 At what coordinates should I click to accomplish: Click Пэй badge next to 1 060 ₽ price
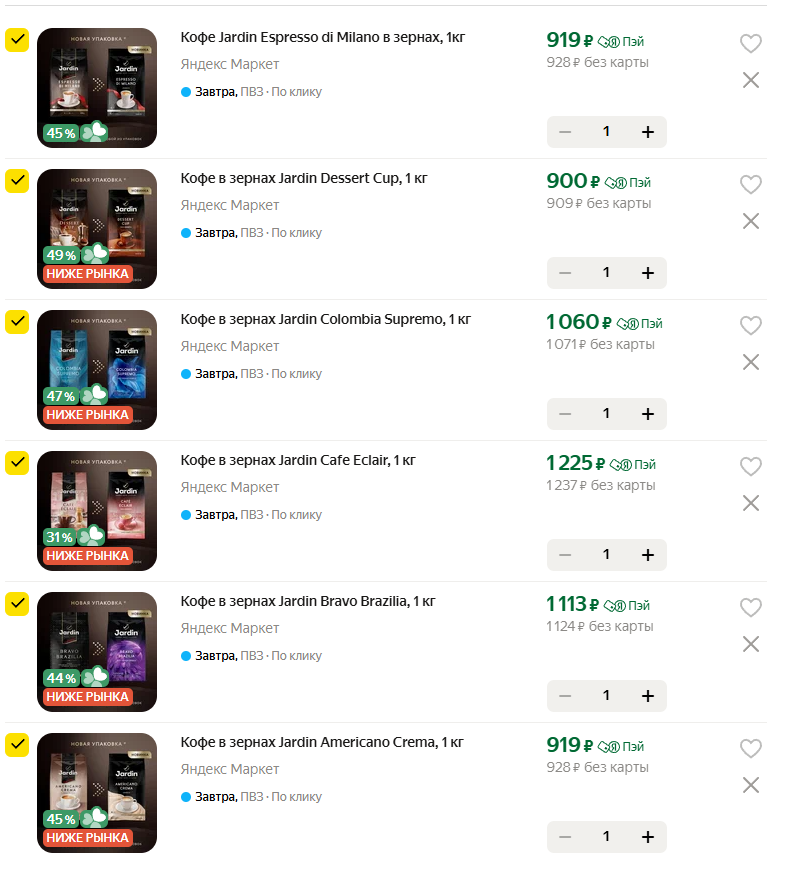[640, 324]
